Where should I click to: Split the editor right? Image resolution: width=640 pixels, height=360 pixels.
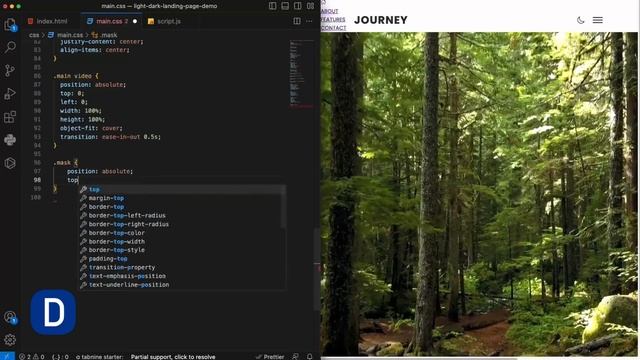(x=297, y=21)
